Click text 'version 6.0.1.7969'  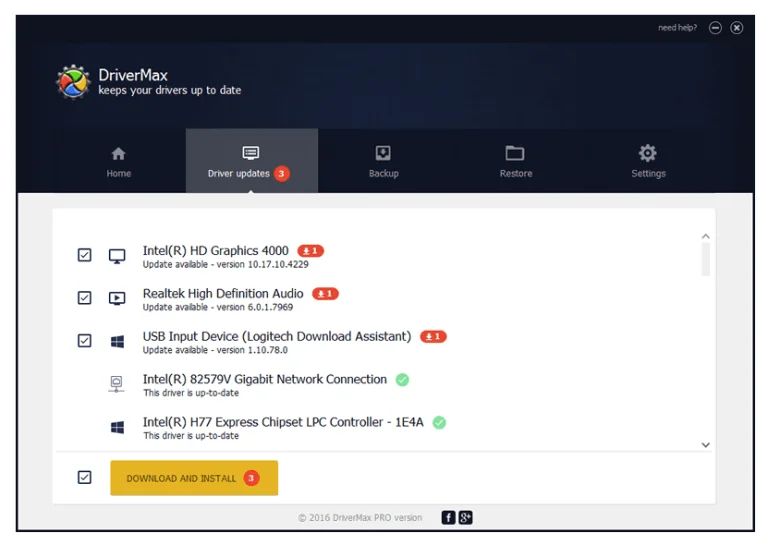coord(255,307)
